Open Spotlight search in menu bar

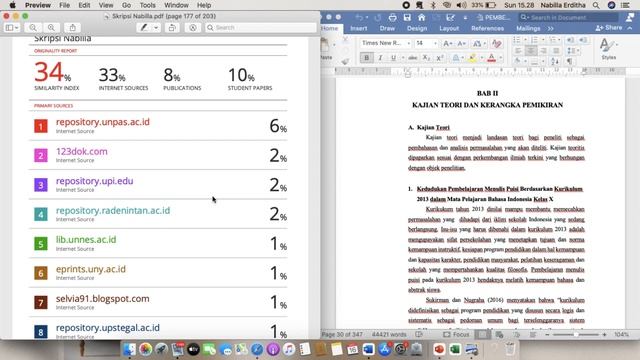(x=596, y=5)
